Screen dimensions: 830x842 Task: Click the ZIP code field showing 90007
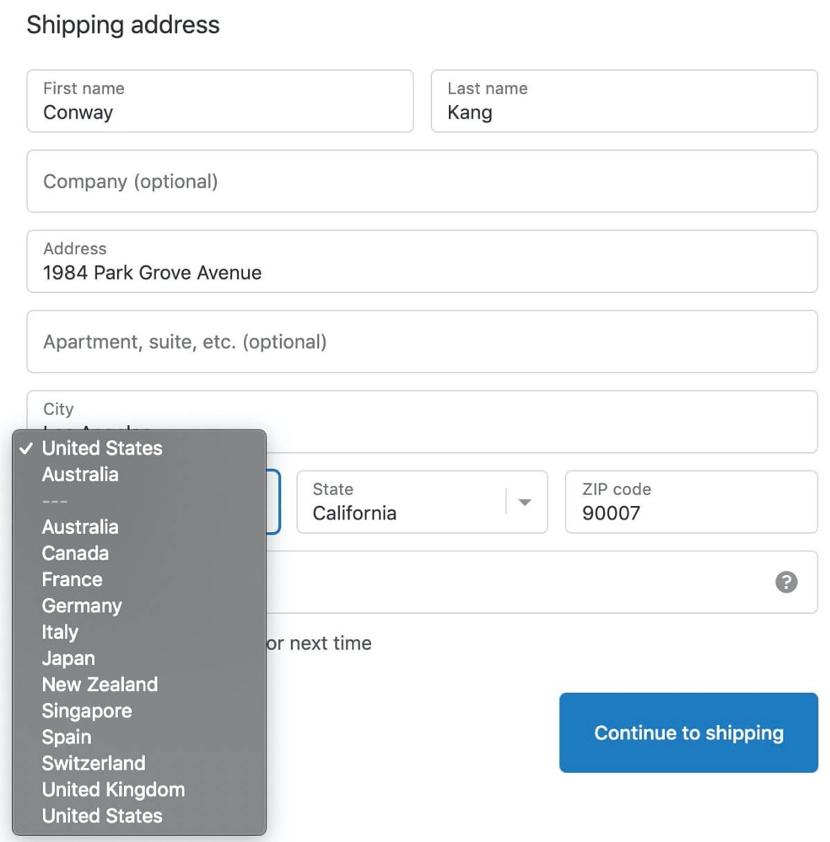691,501
